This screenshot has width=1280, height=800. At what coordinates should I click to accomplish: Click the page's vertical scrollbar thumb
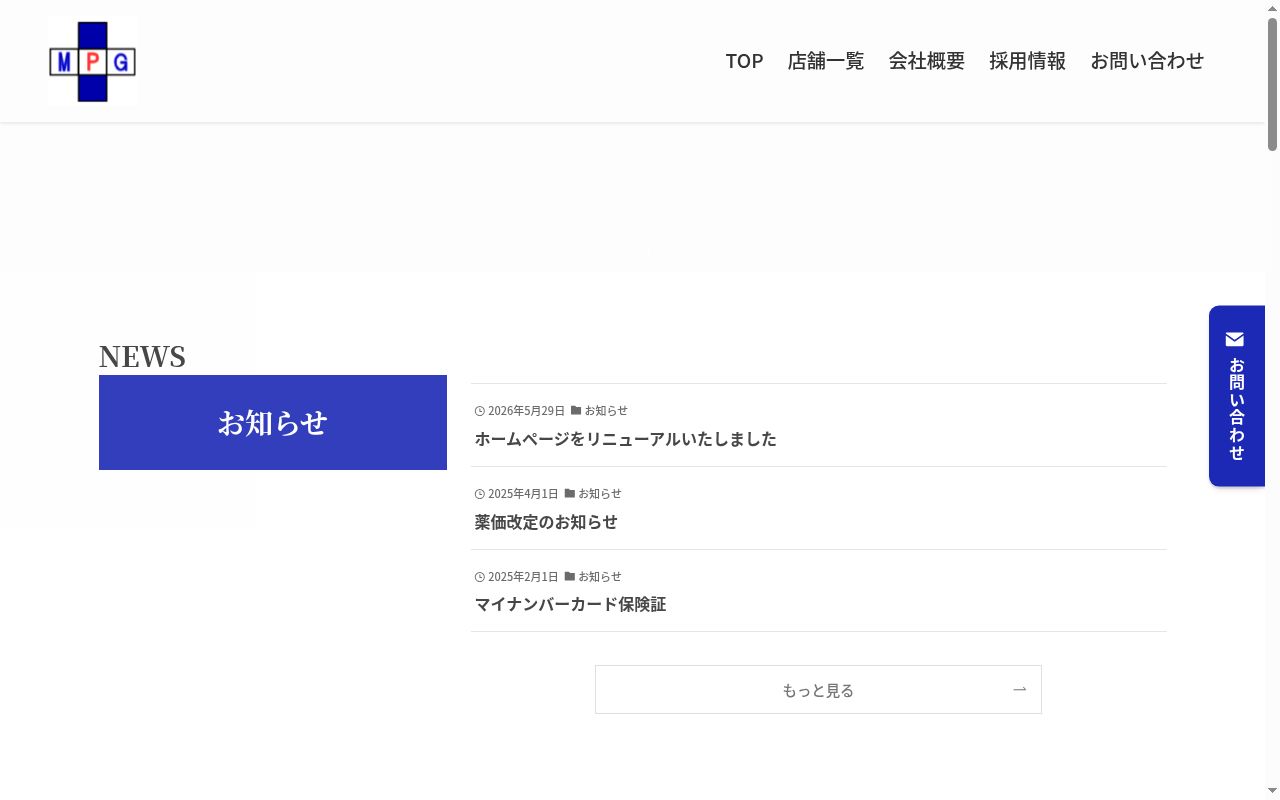tap(1273, 85)
